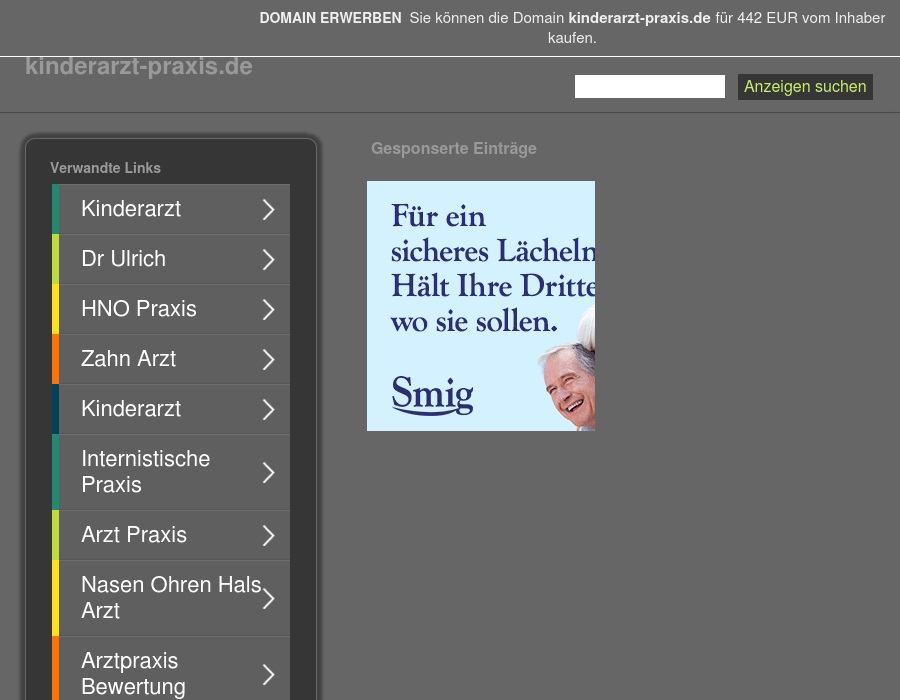Select the Internistische Praxis link text
Image resolution: width=900 pixels, height=700 pixels.
coord(145,472)
